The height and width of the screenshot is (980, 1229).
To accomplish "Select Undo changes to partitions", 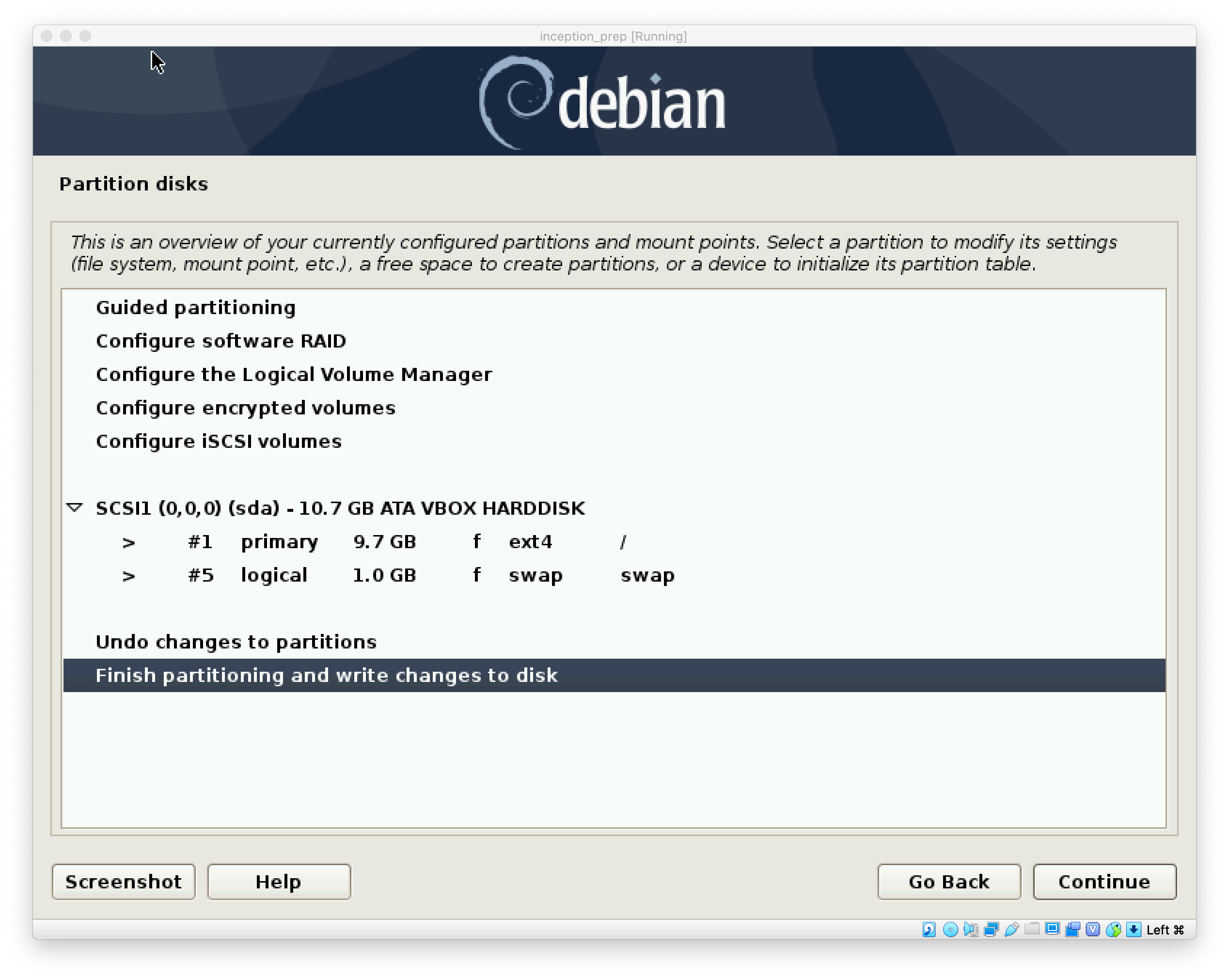I will coord(614,642).
